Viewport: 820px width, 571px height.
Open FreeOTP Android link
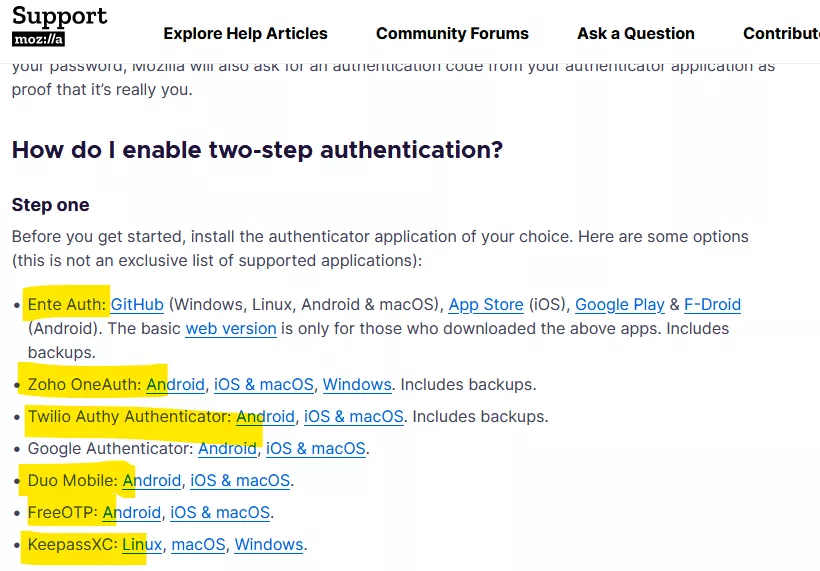(x=132, y=512)
